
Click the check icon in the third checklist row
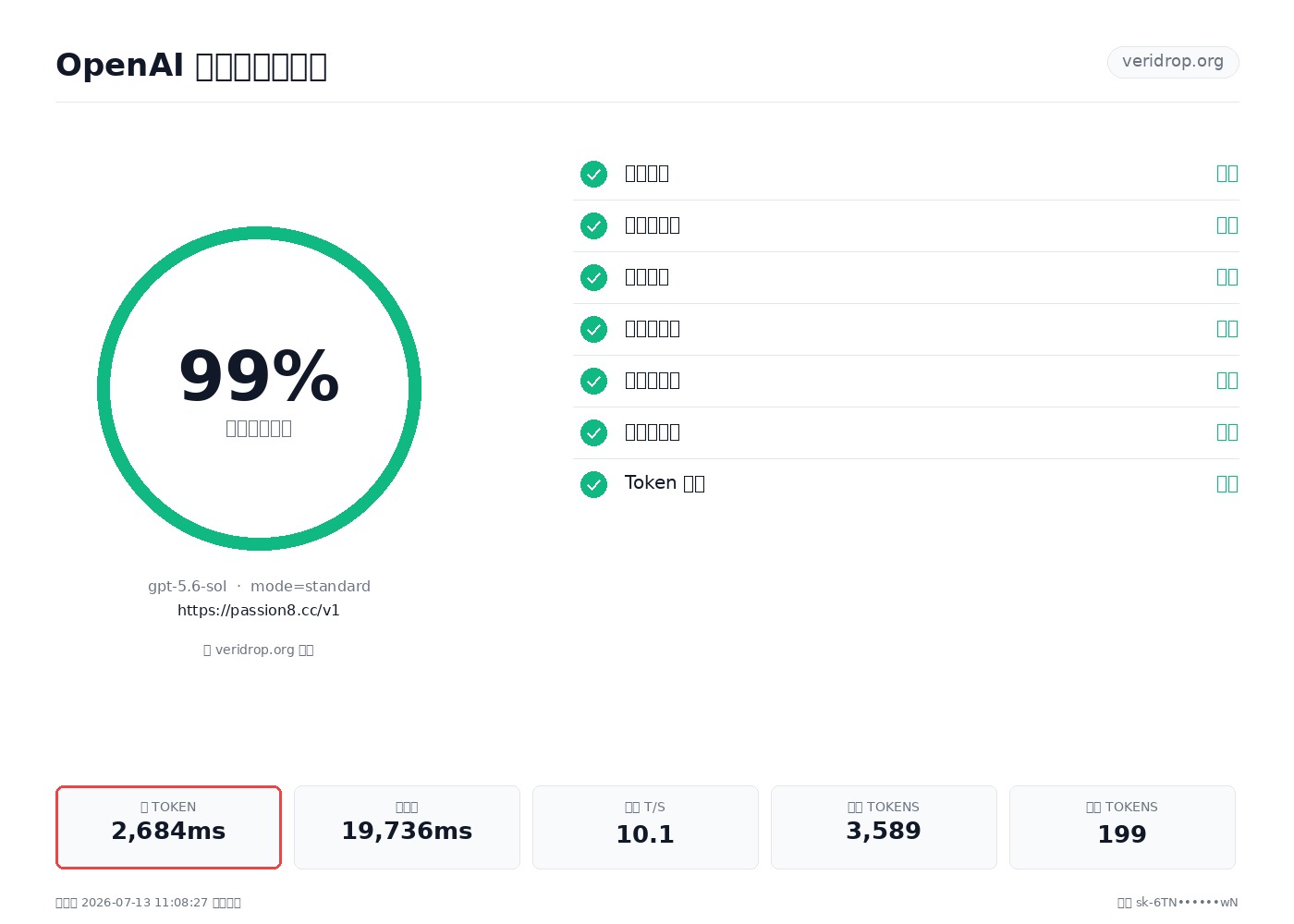[x=593, y=277]
